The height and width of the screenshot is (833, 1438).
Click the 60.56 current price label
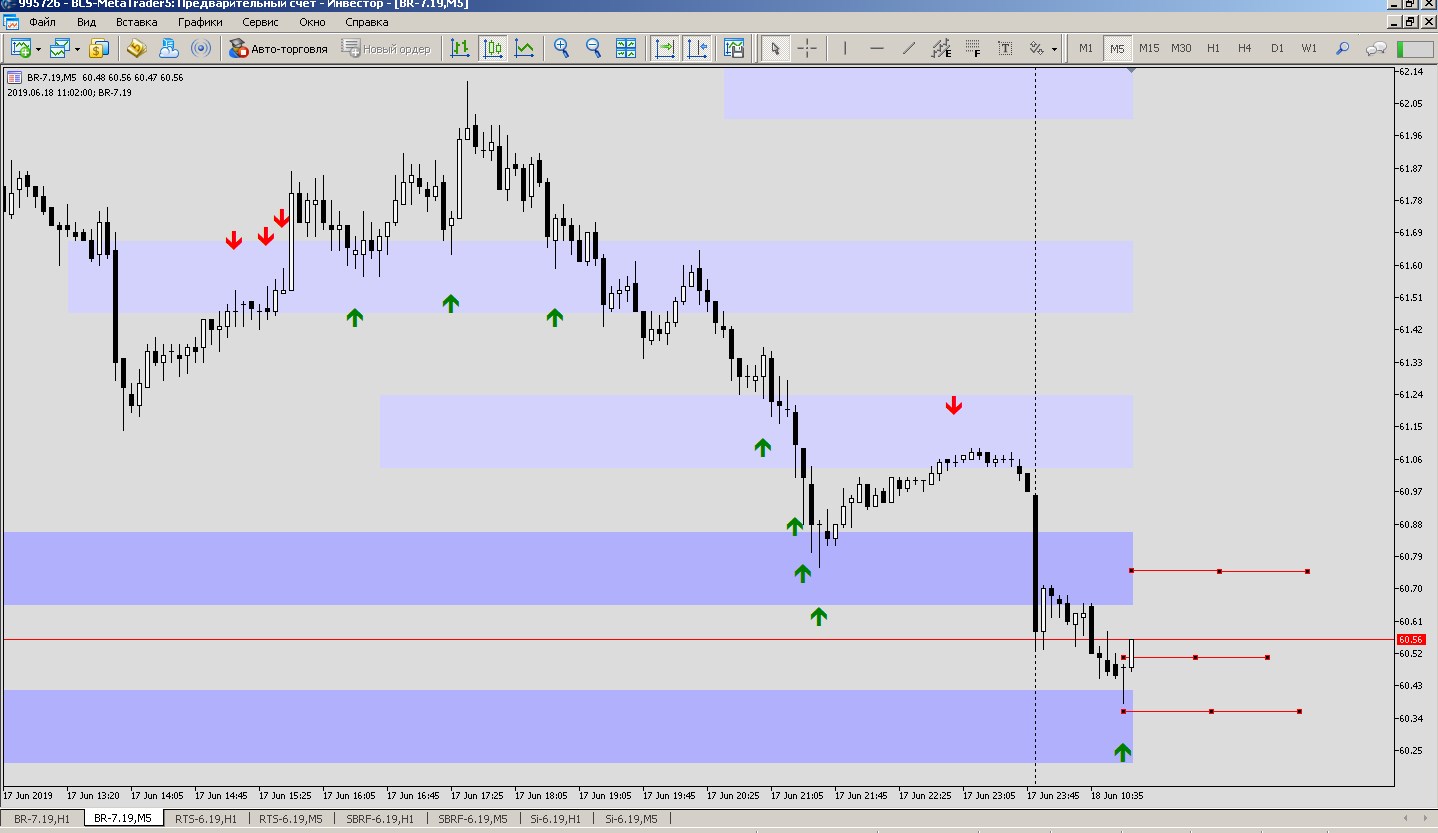tap(1410, 639)
